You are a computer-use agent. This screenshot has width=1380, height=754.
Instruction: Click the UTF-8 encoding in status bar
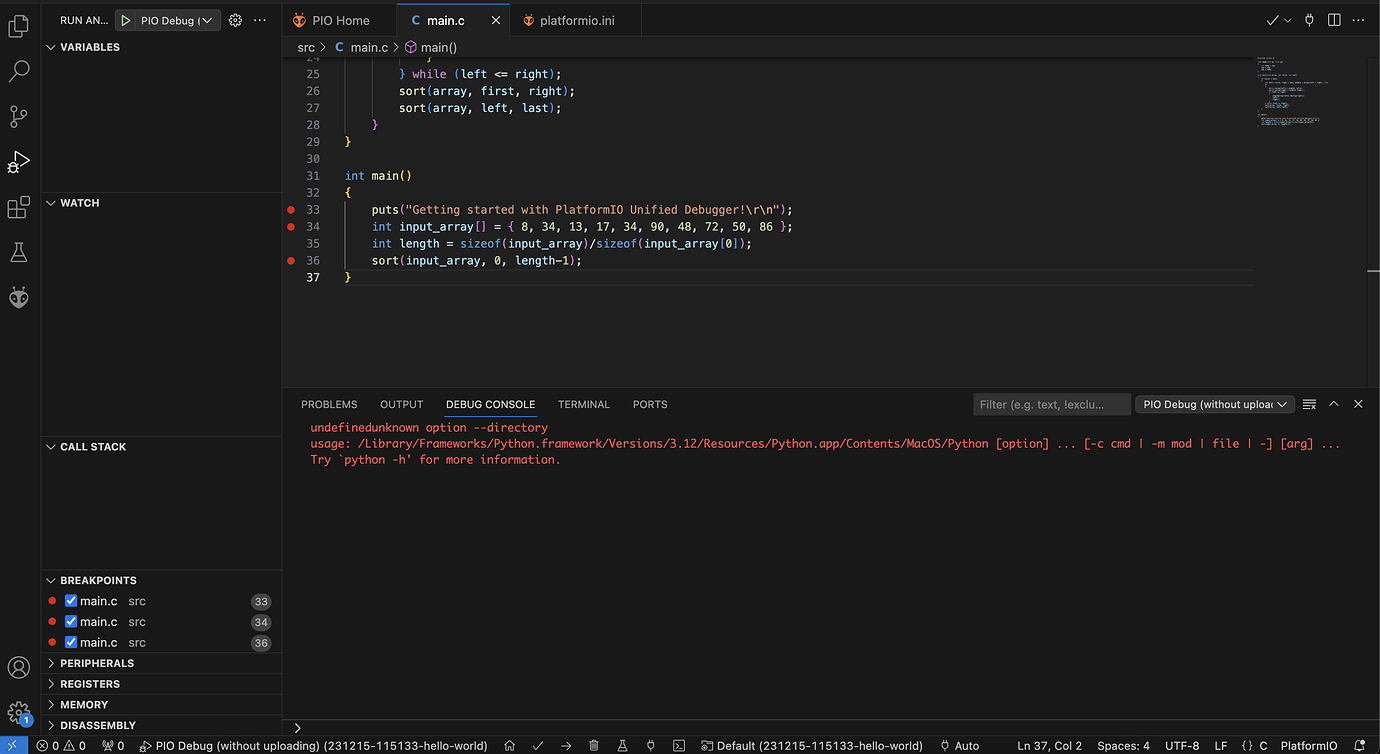(x=1182, y=746)
